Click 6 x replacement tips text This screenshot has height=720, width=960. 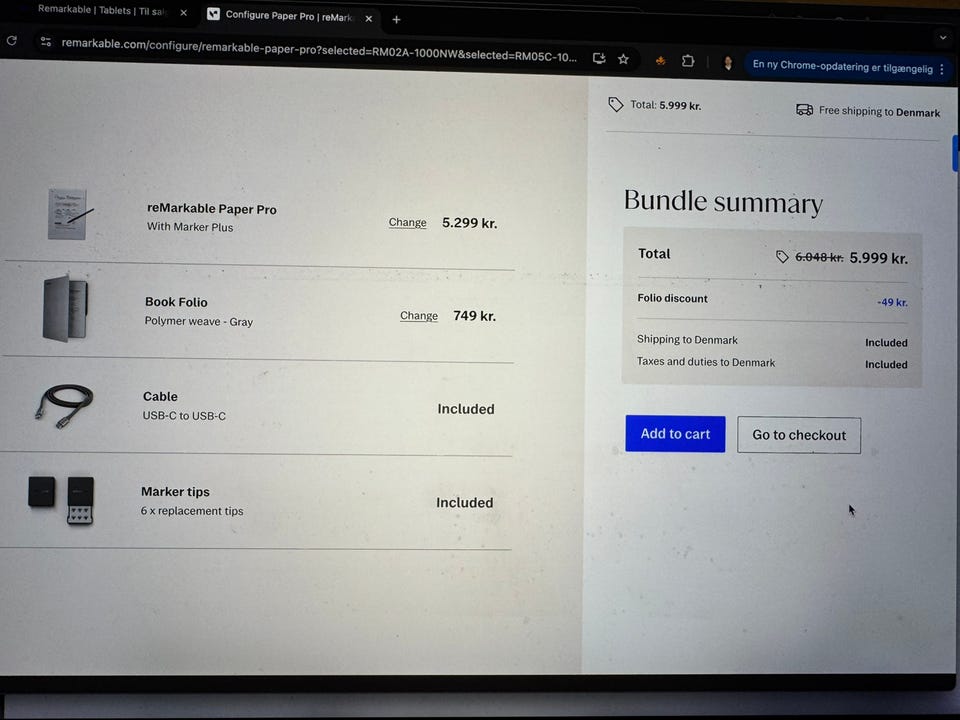pyautogui.click(x=192, y=511)
